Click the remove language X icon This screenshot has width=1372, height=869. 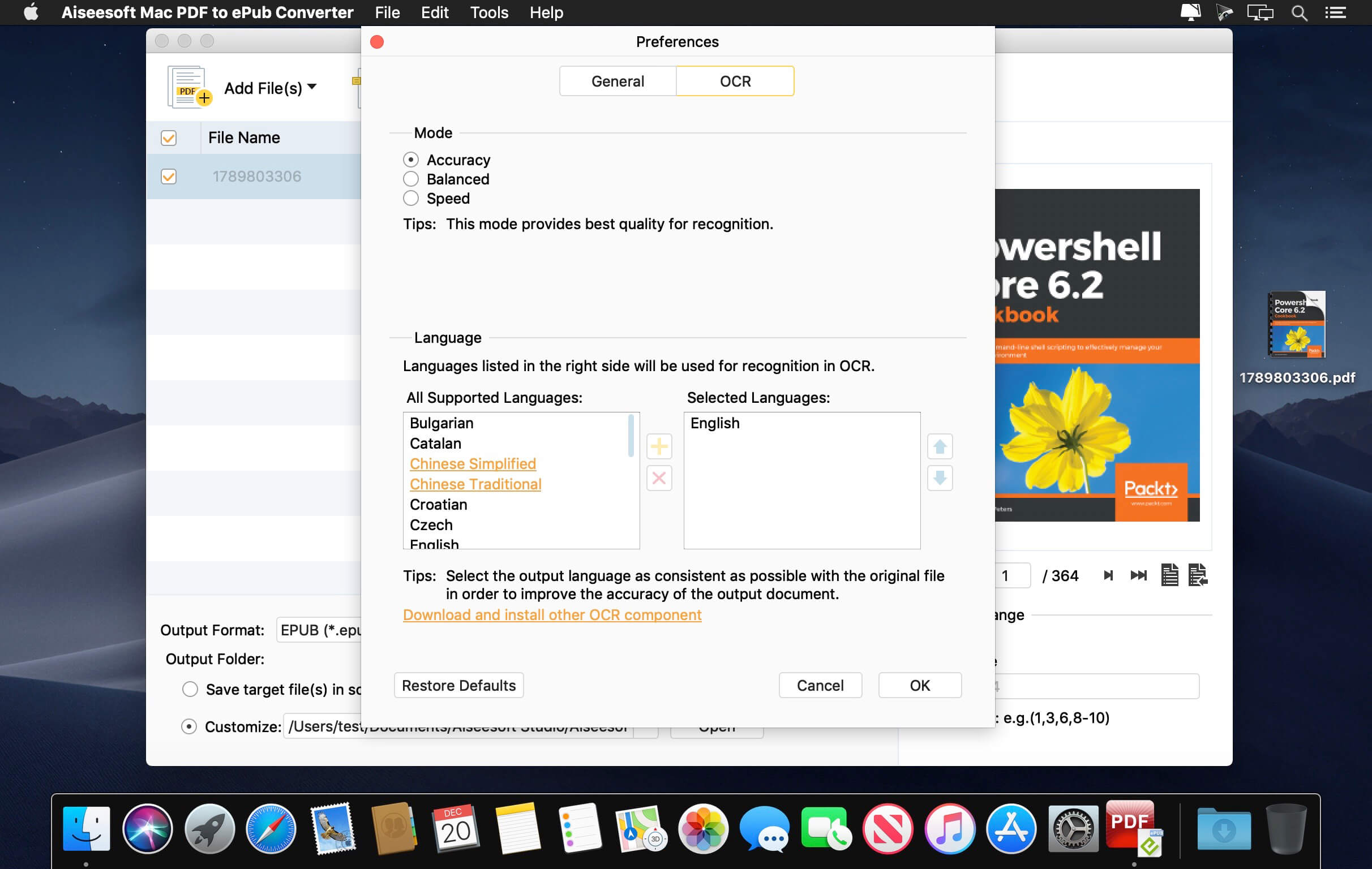(659, 477)
